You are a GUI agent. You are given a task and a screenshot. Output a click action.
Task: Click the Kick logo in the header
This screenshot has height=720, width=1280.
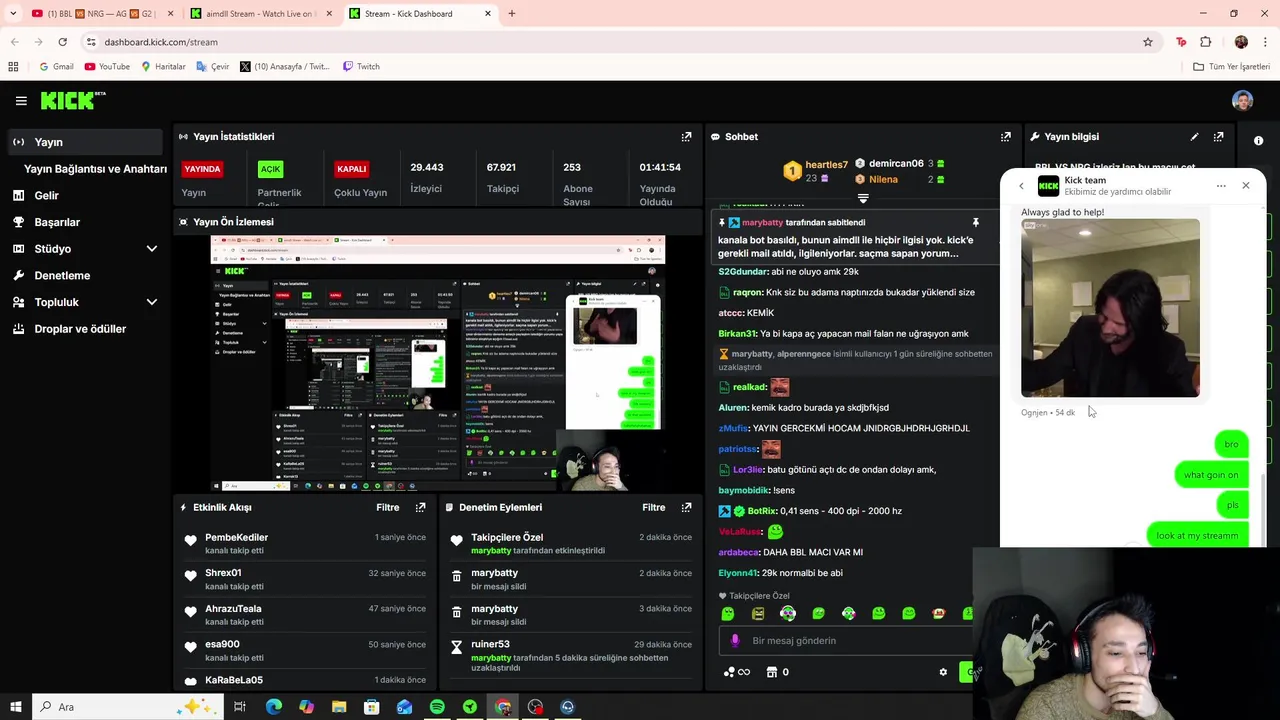coord(73,100)
